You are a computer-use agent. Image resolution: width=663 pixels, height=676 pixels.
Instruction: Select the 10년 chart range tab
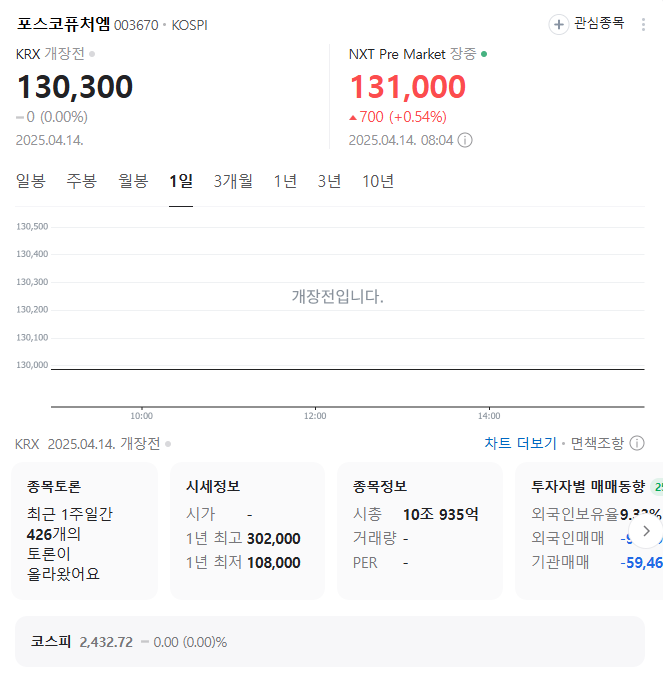point(378,181)
